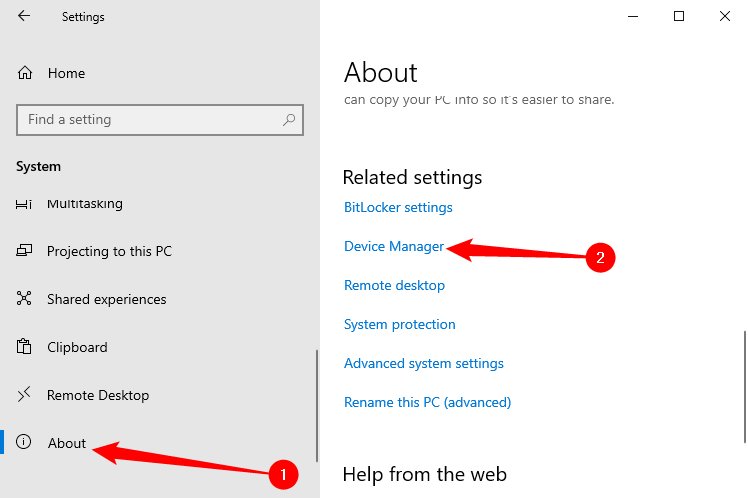The width and height of the screenshot is (748, 498).
Task: Open the Advanced system settings link
Action: [423, 363]
